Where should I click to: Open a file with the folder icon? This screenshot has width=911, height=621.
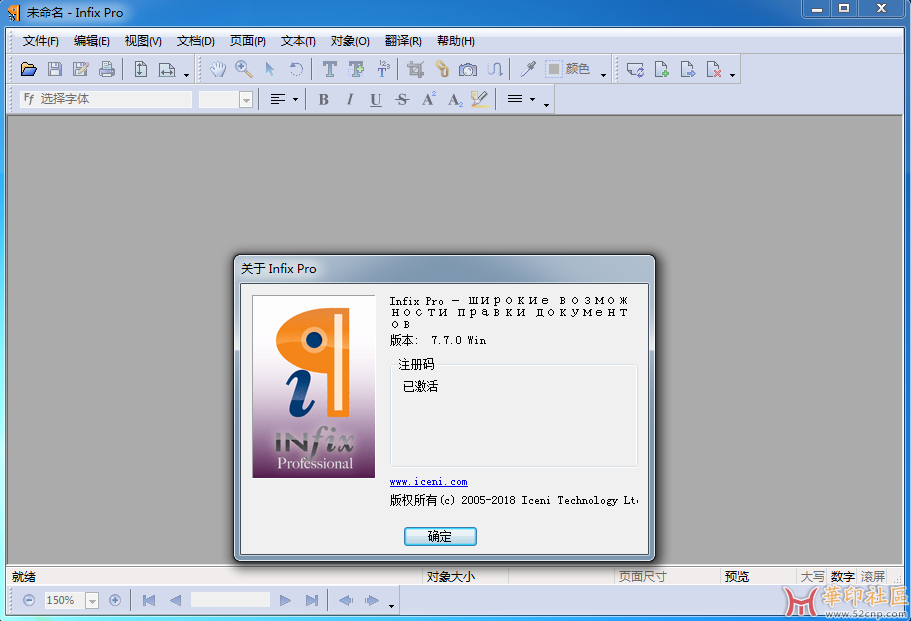[x=28, y=70]
